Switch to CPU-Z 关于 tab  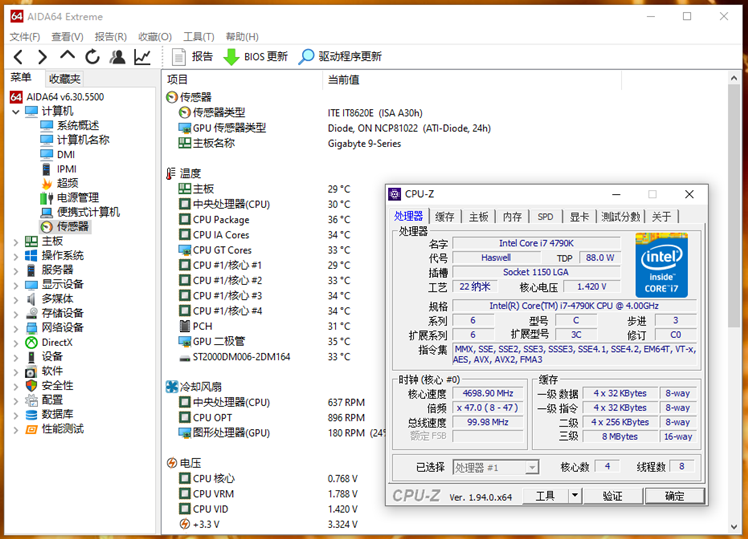pos(661,217)
